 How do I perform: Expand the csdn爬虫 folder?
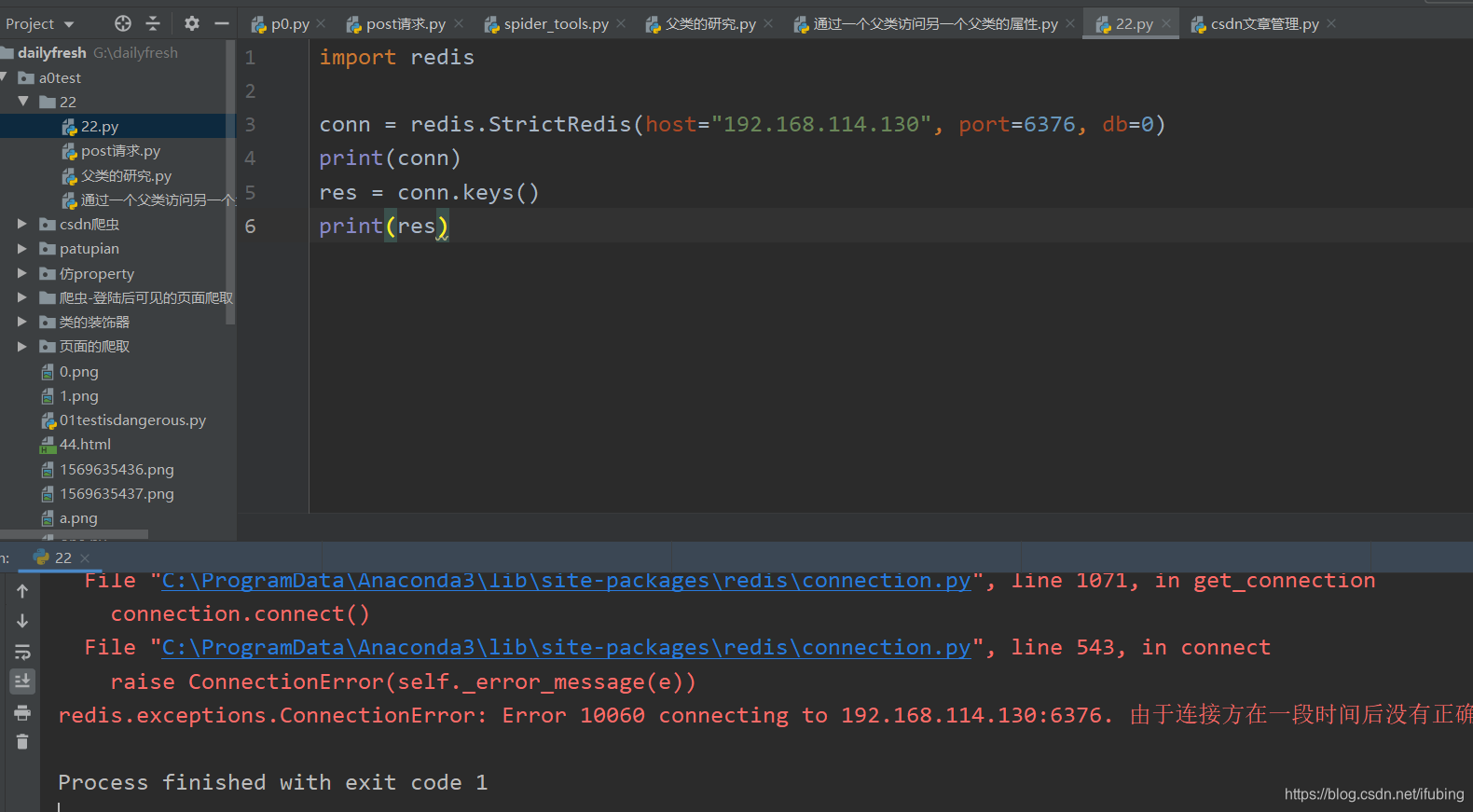click(x=22, y=224)
